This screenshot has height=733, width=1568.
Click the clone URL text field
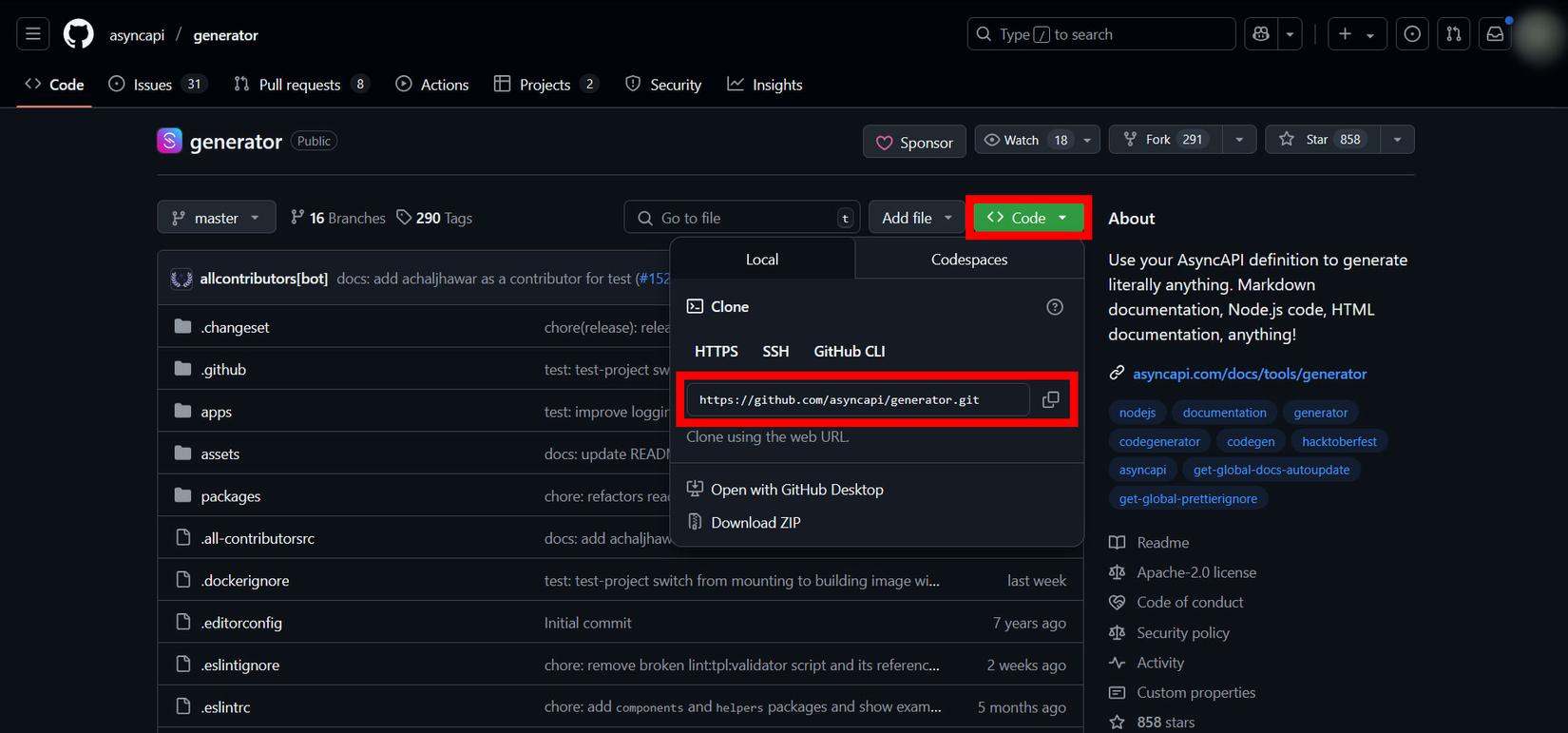pos(858,400)
